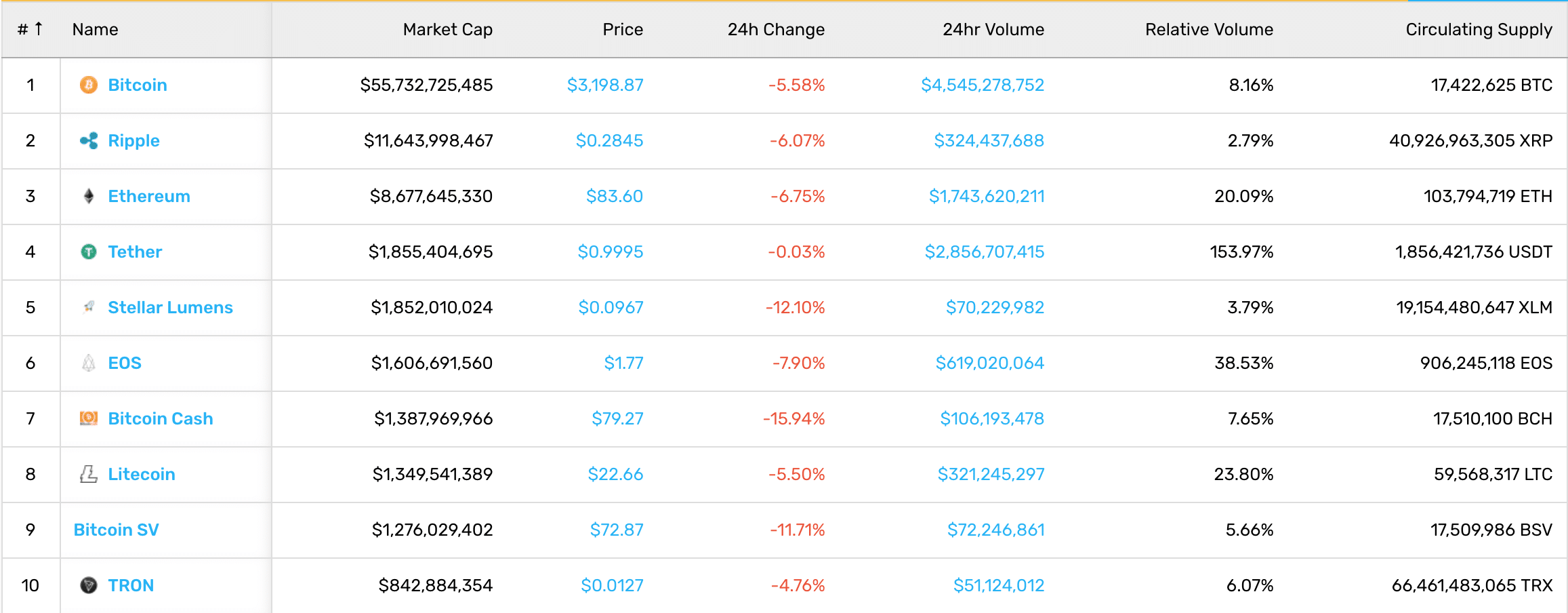1568x613 pixels.
Task: Sort by Circulating Supply column header
Action: [1479, 29]
